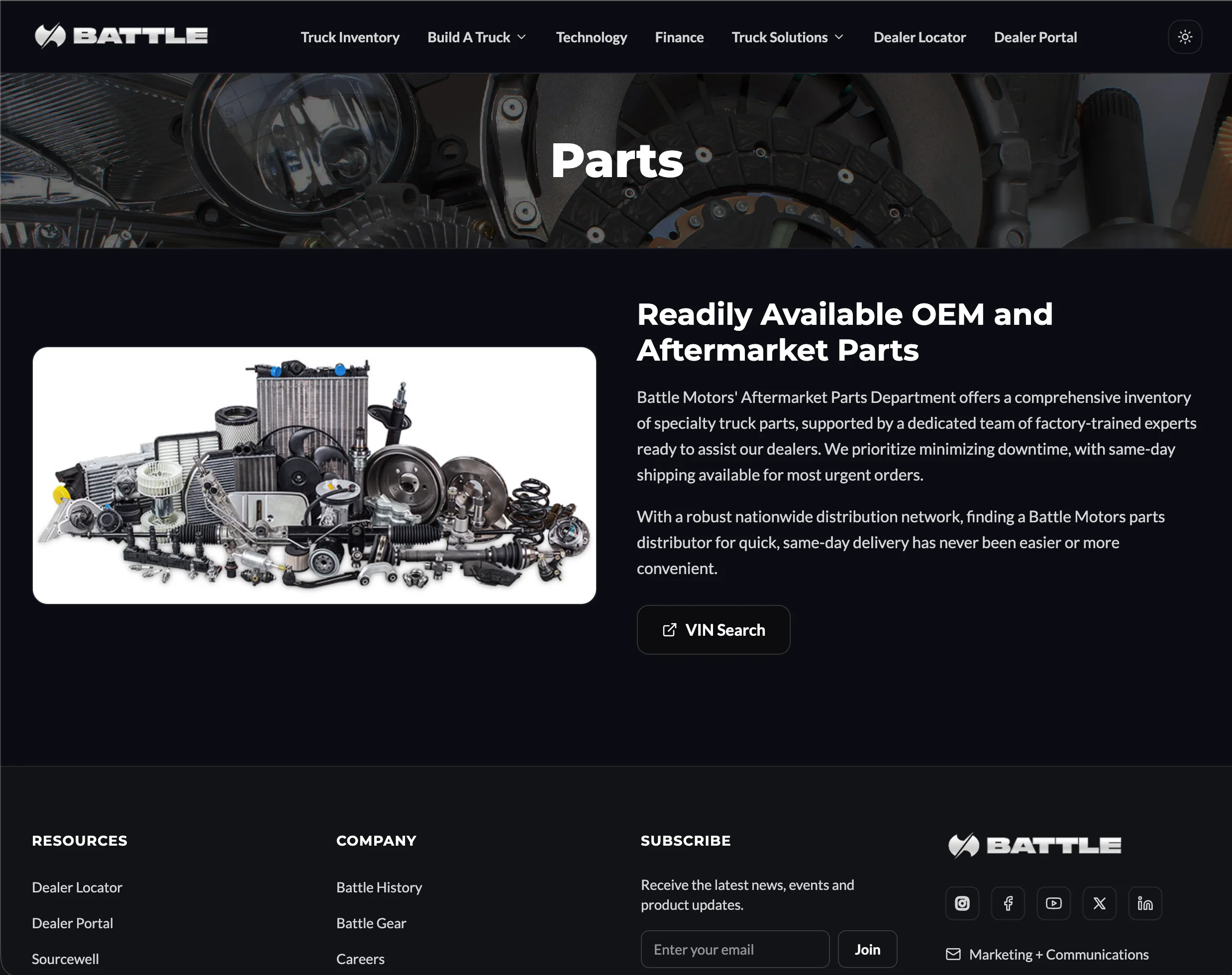Focus the Enter your email field
1232x975 pixels.
point(735,949)
